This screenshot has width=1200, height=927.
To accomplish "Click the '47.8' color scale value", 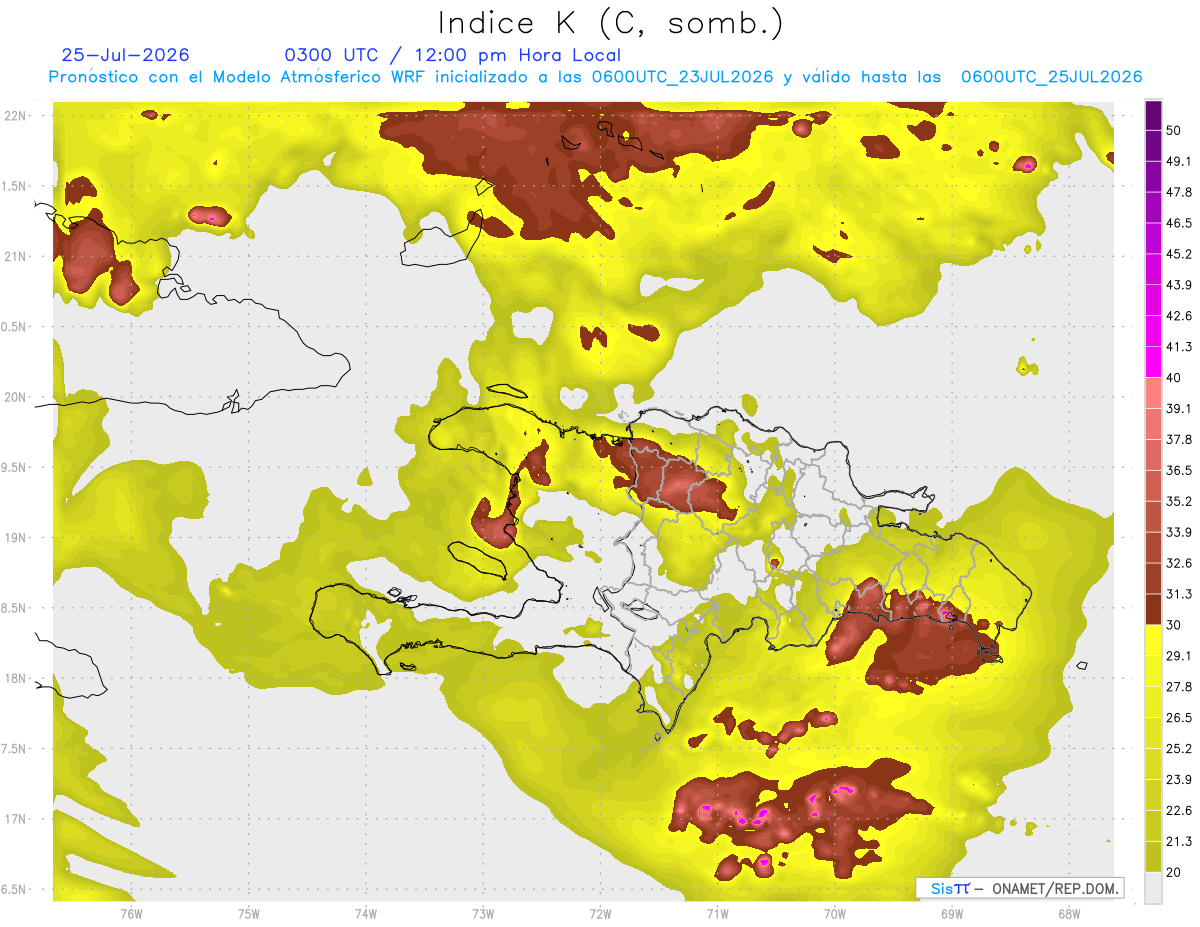I will [x=1179, y=192].
